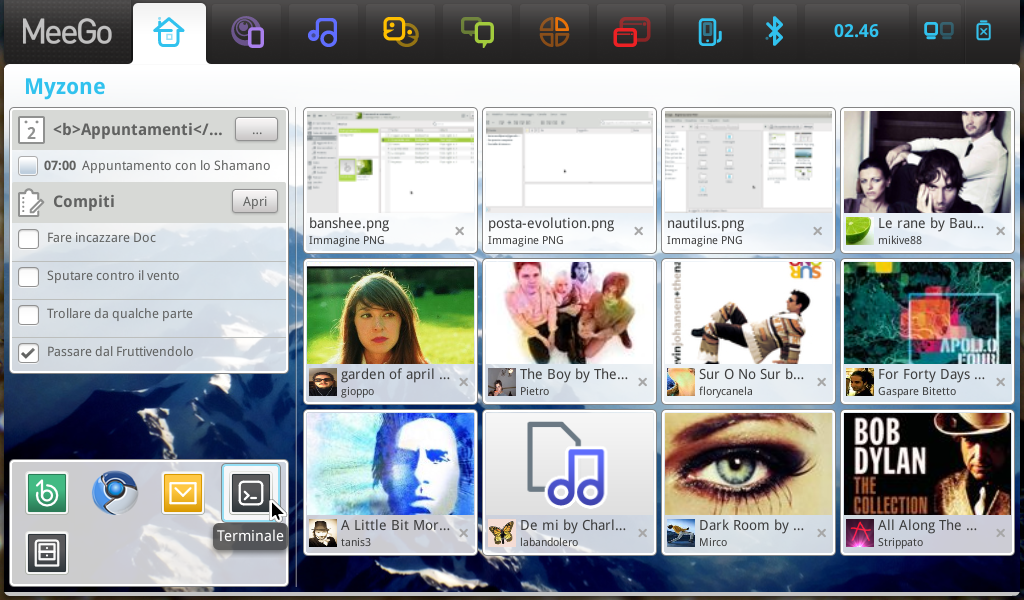The width and height of the screenshot is (1024, 600).
Task: Open the banshee.png thumbnail
Action: [391, 161]
